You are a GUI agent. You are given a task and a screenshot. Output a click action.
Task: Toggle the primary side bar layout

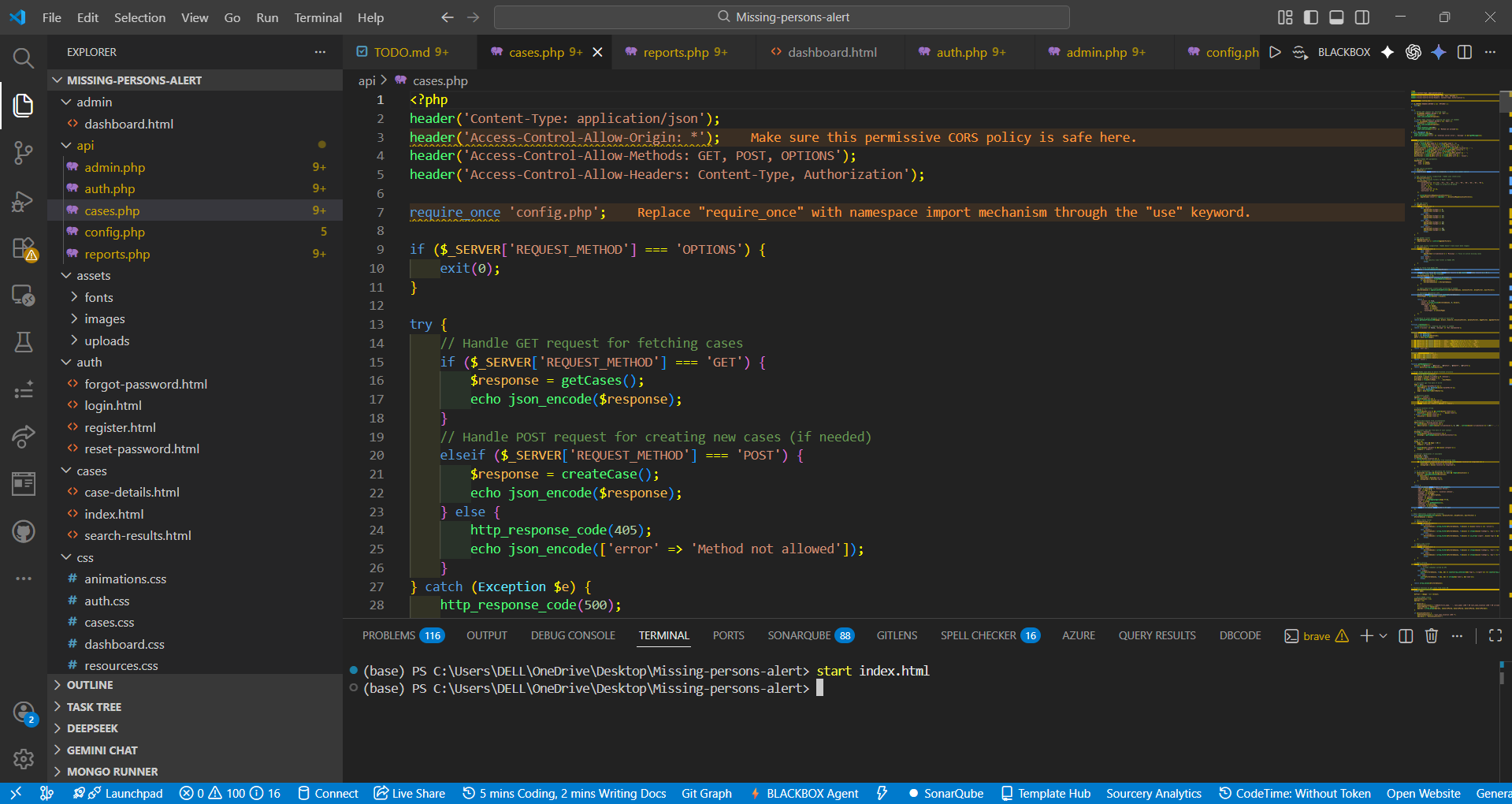coord(1311,17)
